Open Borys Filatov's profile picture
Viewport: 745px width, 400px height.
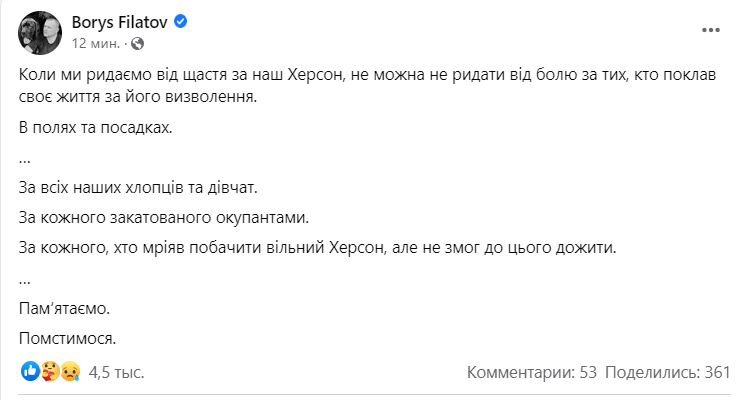[x=38, y=32]
